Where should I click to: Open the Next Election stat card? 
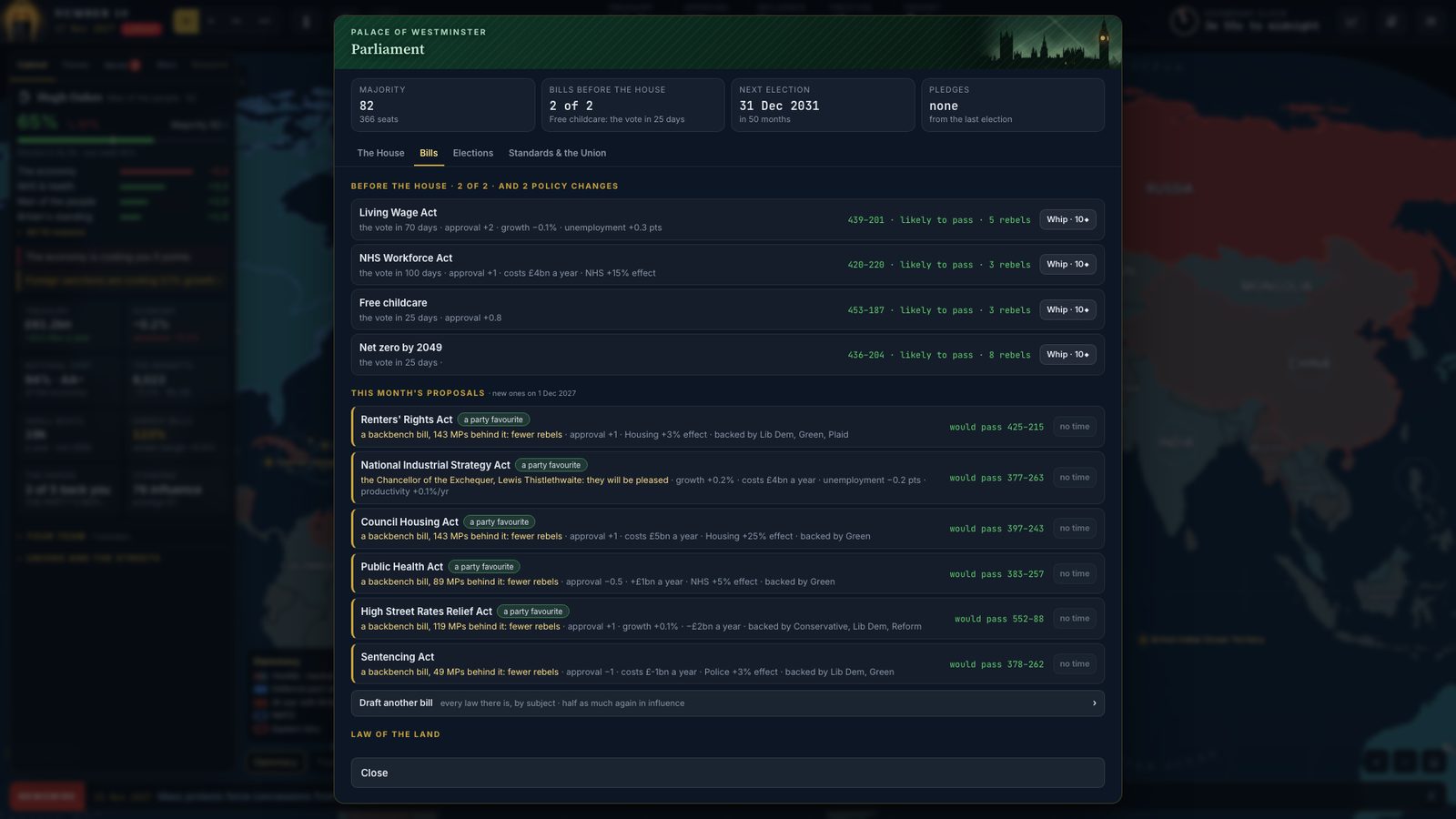pyautogui.click(x=823, y=105)
